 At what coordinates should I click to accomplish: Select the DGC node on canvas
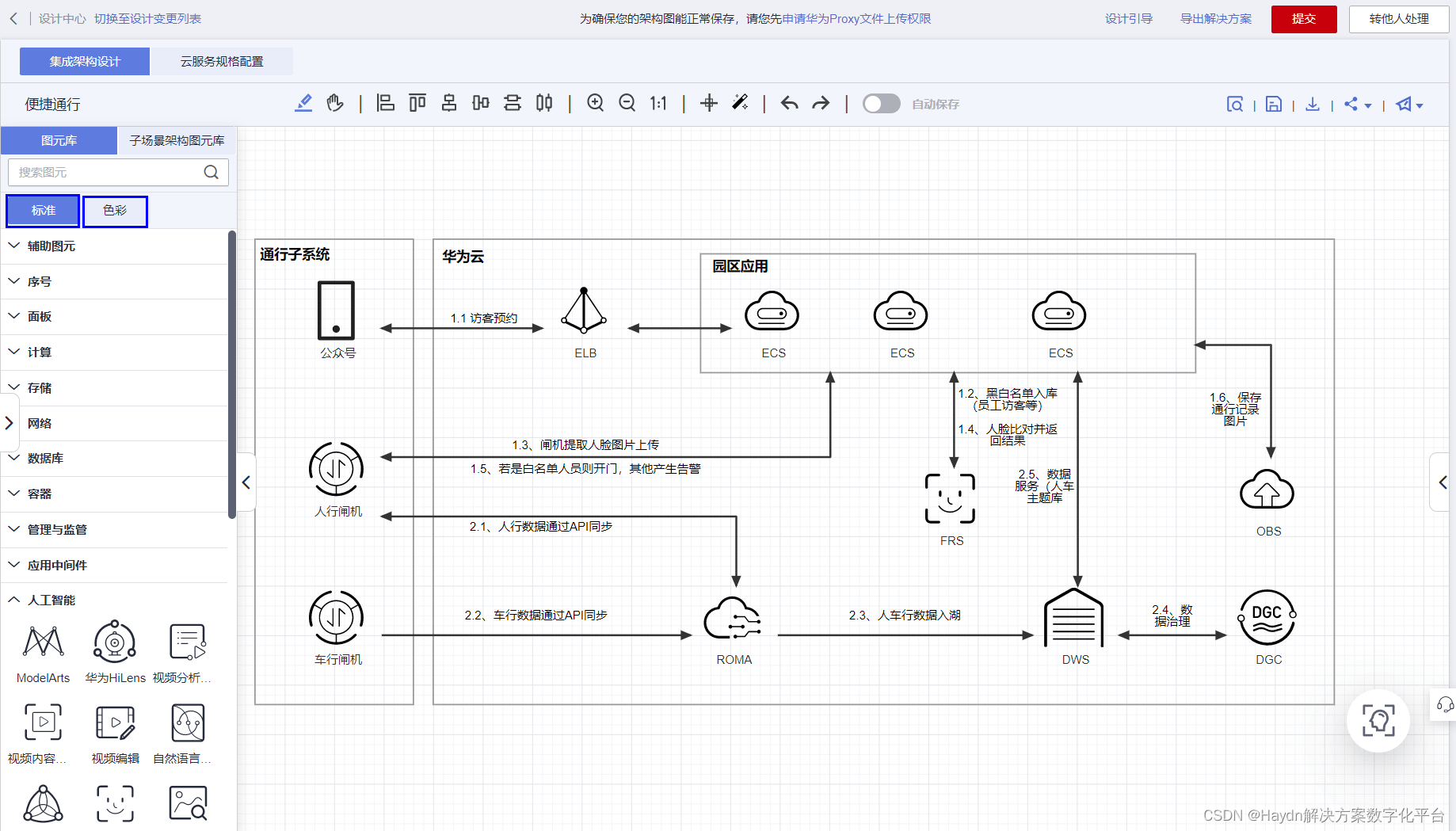click(1267, 617)
